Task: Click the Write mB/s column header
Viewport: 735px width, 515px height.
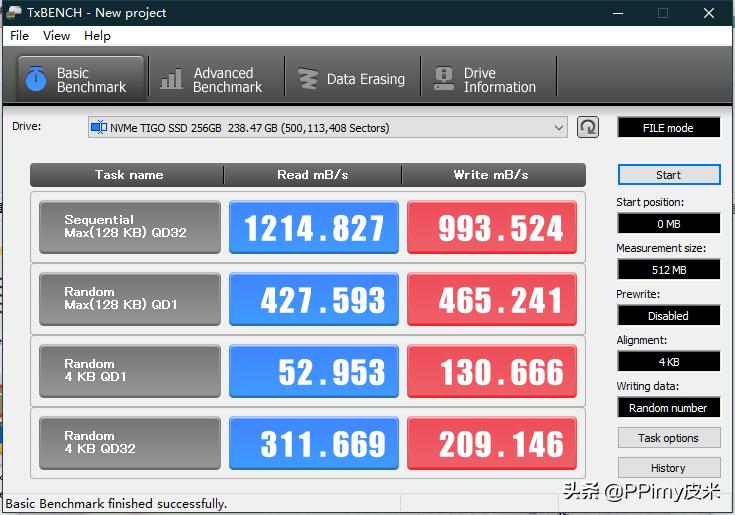Action: click(x=494, y=175)
